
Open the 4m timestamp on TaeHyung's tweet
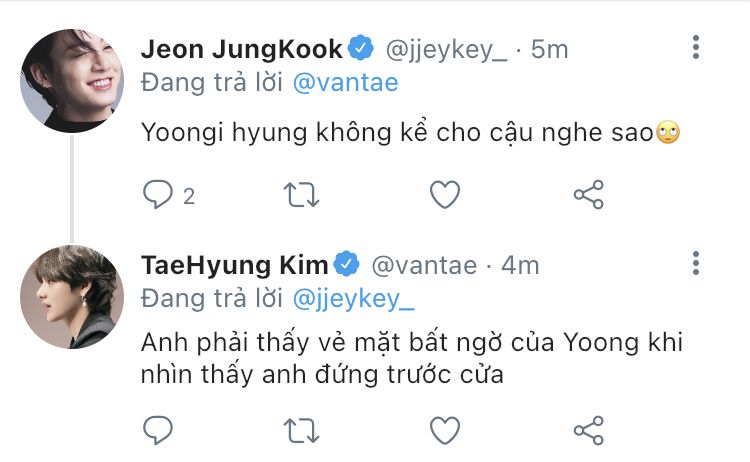click(520, 265)
